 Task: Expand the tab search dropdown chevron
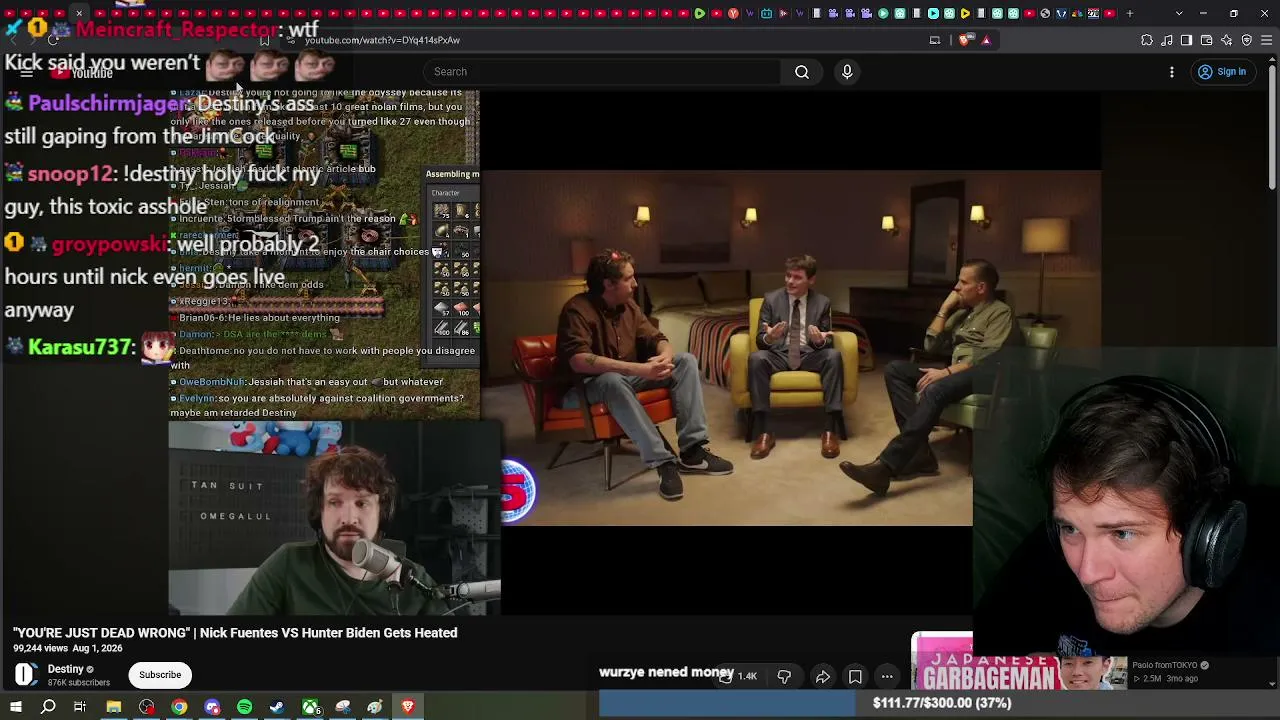(1179, 13)
